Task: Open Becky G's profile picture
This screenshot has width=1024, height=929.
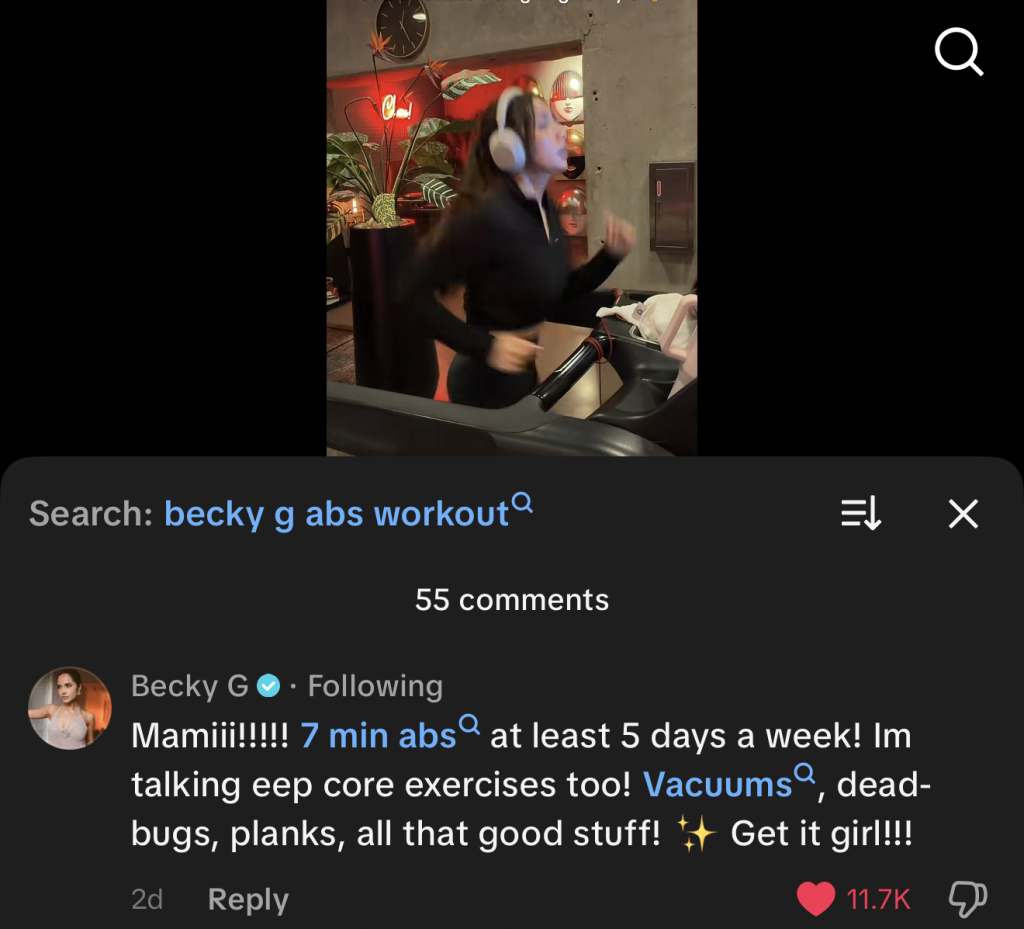Action: [x=70, y=708]
